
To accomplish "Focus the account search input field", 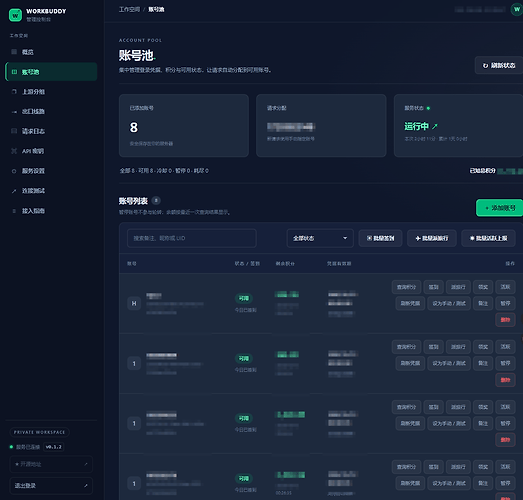I will point(192,238).
